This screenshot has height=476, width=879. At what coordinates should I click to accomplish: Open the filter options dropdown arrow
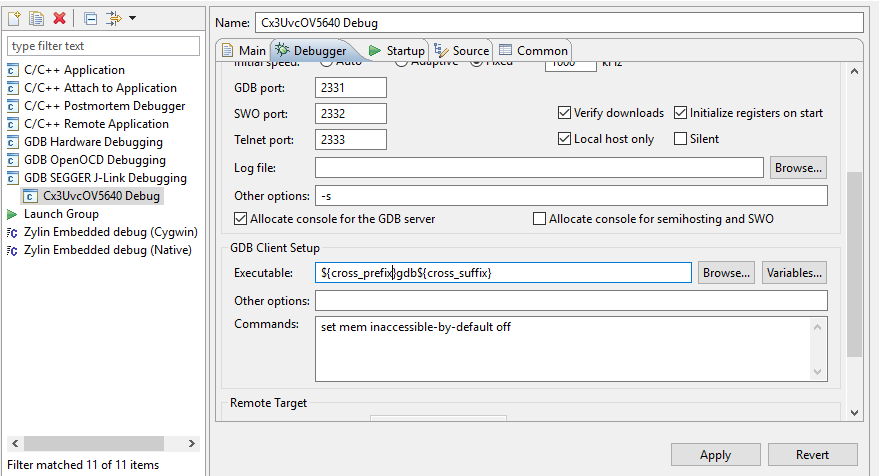click(132, 18)
